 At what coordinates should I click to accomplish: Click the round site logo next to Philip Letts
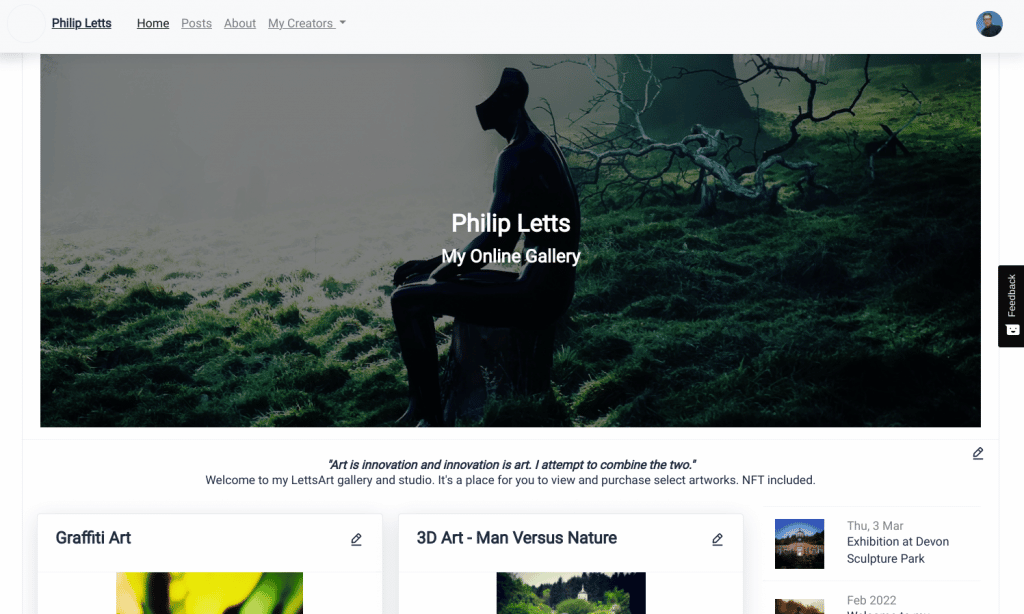click(26, 24)
